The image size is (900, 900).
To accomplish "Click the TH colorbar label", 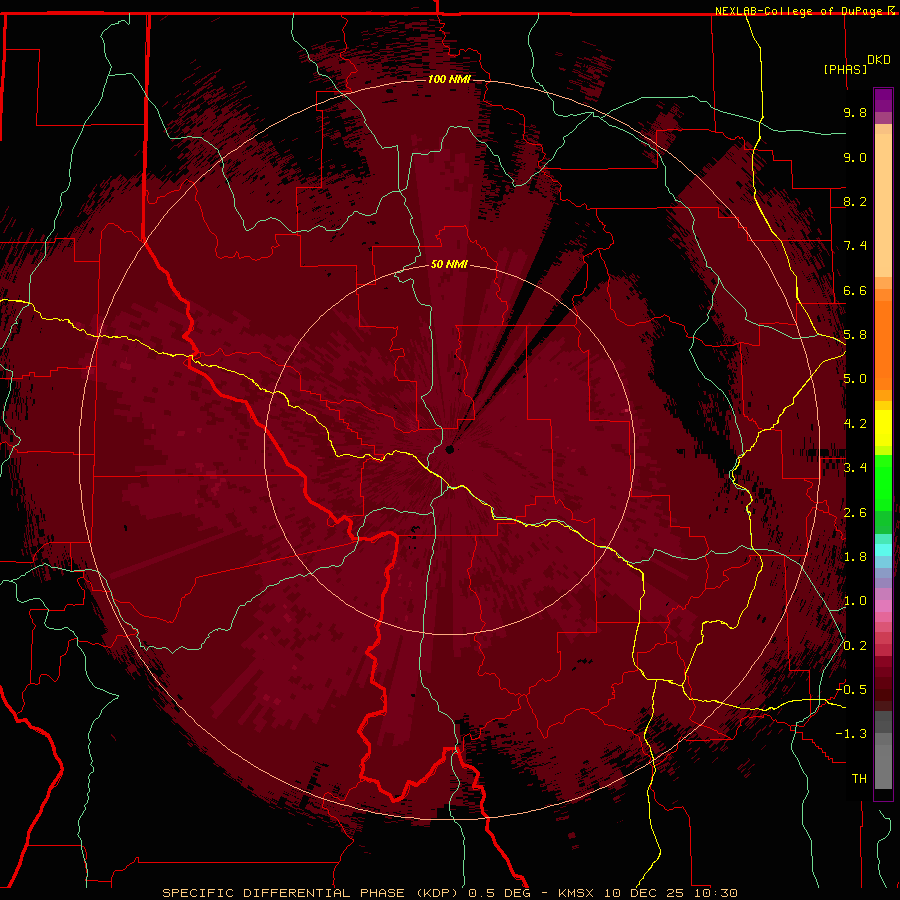I will pos(859,779).
